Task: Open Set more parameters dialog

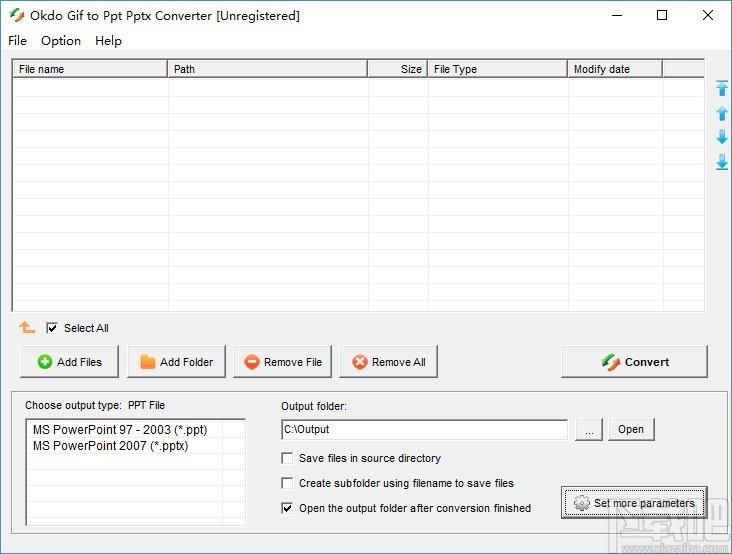Action: (x=634, y=503)
